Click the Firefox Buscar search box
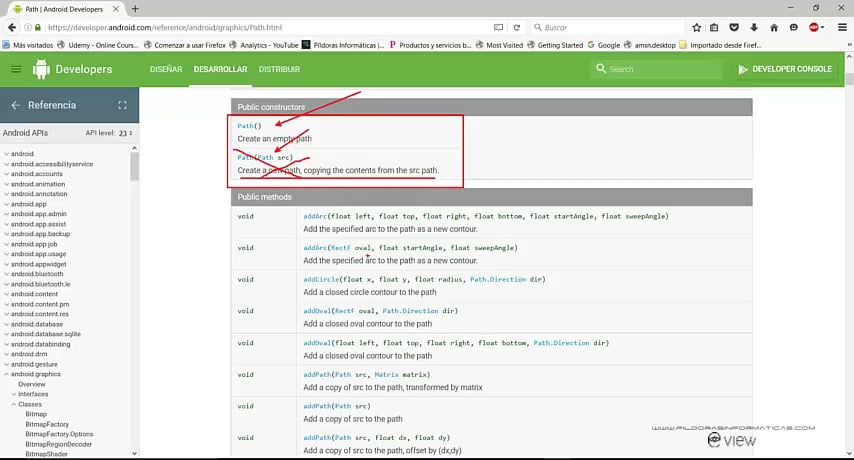854x460 pixels. [607, 27]
